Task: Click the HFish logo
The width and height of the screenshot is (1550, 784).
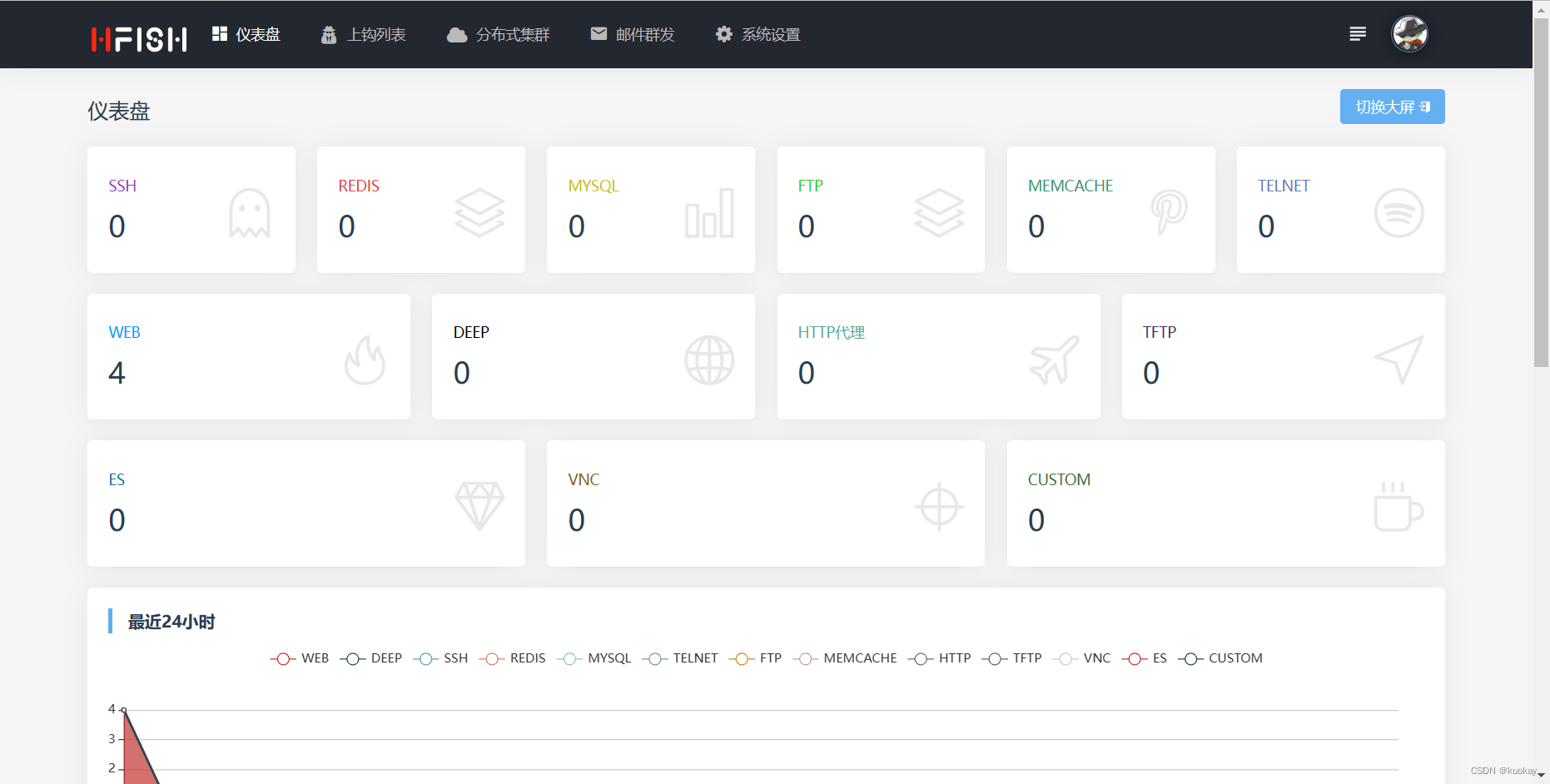Action: tap(138, 38)
